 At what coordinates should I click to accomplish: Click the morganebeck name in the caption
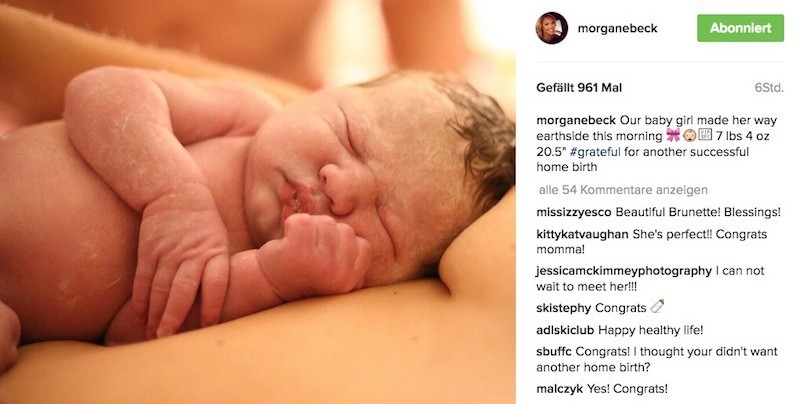(x=576, y=121)
